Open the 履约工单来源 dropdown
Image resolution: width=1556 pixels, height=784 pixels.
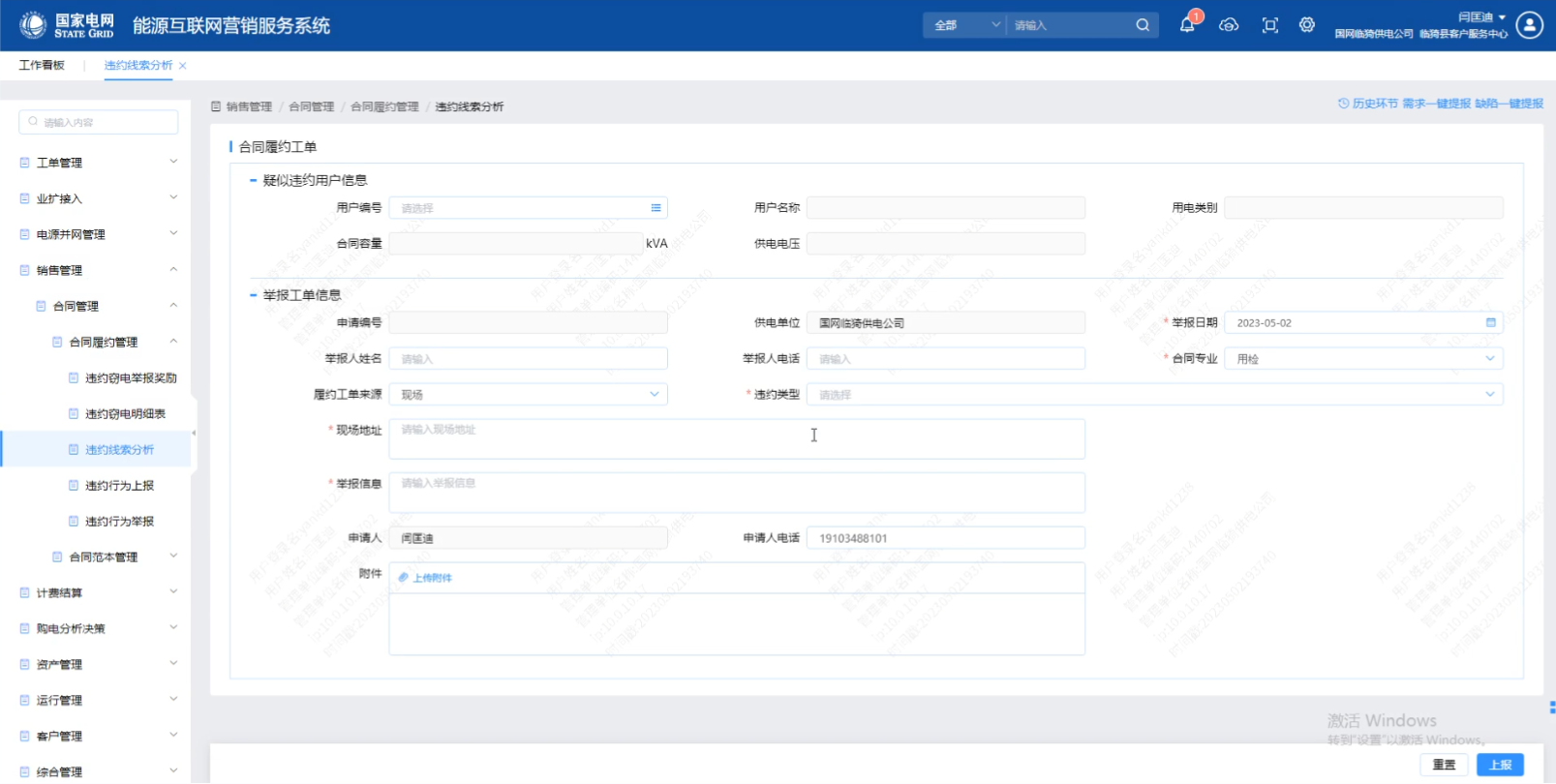pos(654,394)
